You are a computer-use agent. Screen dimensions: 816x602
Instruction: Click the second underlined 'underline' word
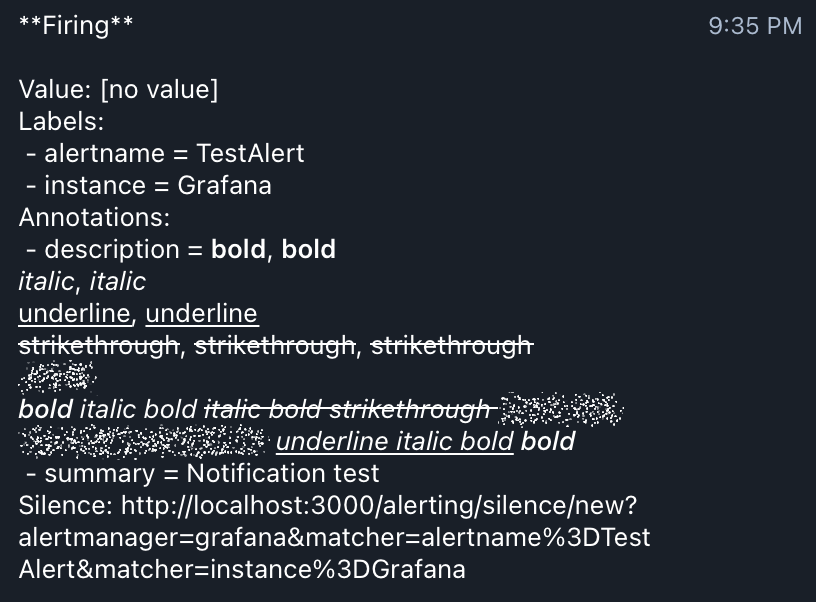[201, 314]
